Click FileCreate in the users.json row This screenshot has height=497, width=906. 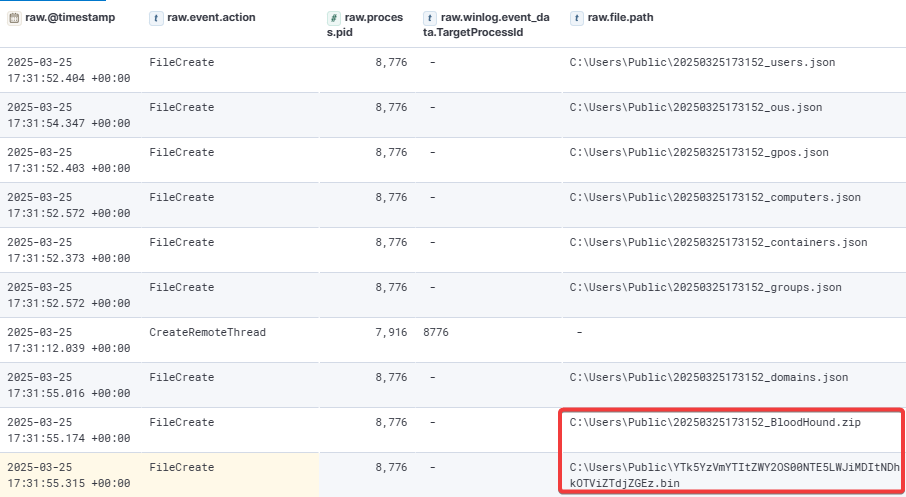coord(181,62)
